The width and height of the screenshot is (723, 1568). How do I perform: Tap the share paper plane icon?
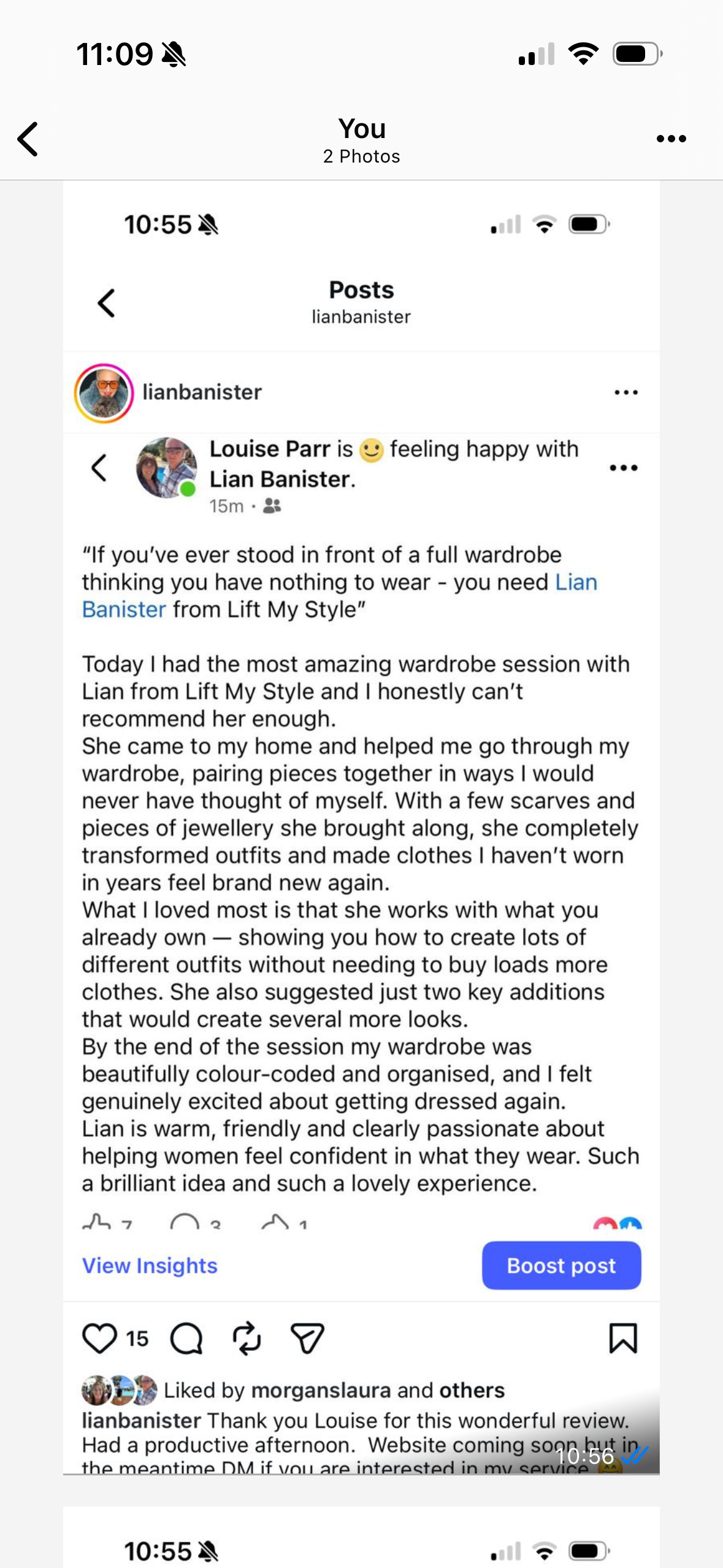pos(307,1338)
